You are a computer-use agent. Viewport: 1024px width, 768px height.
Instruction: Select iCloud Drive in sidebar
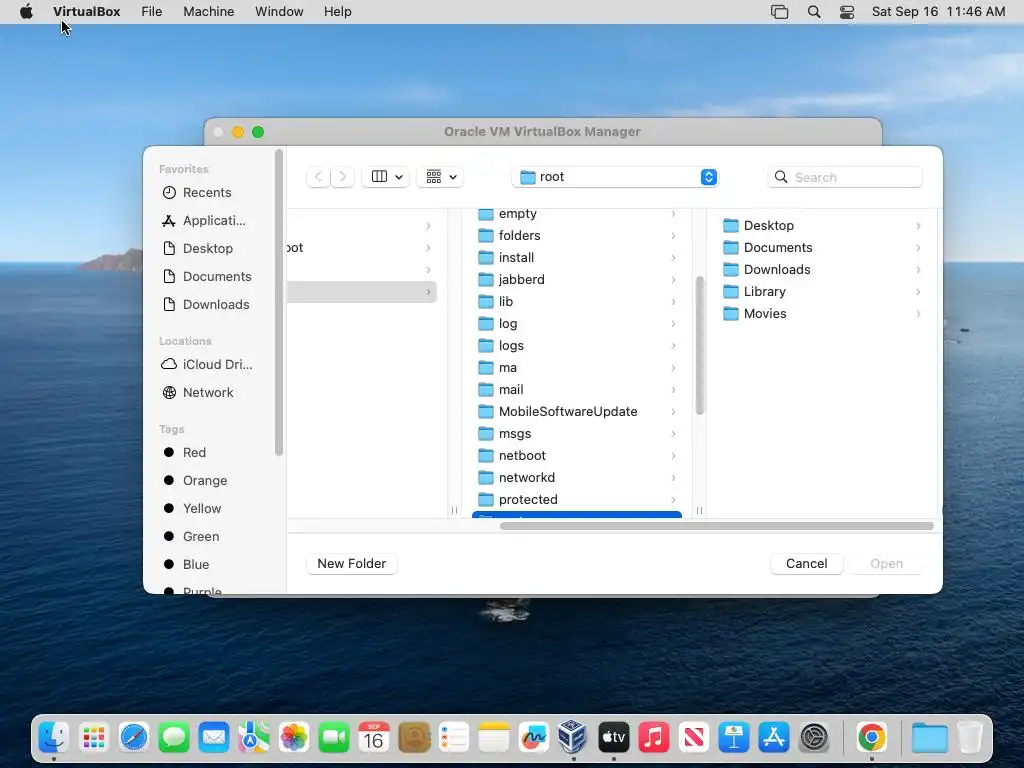(206, 364)
